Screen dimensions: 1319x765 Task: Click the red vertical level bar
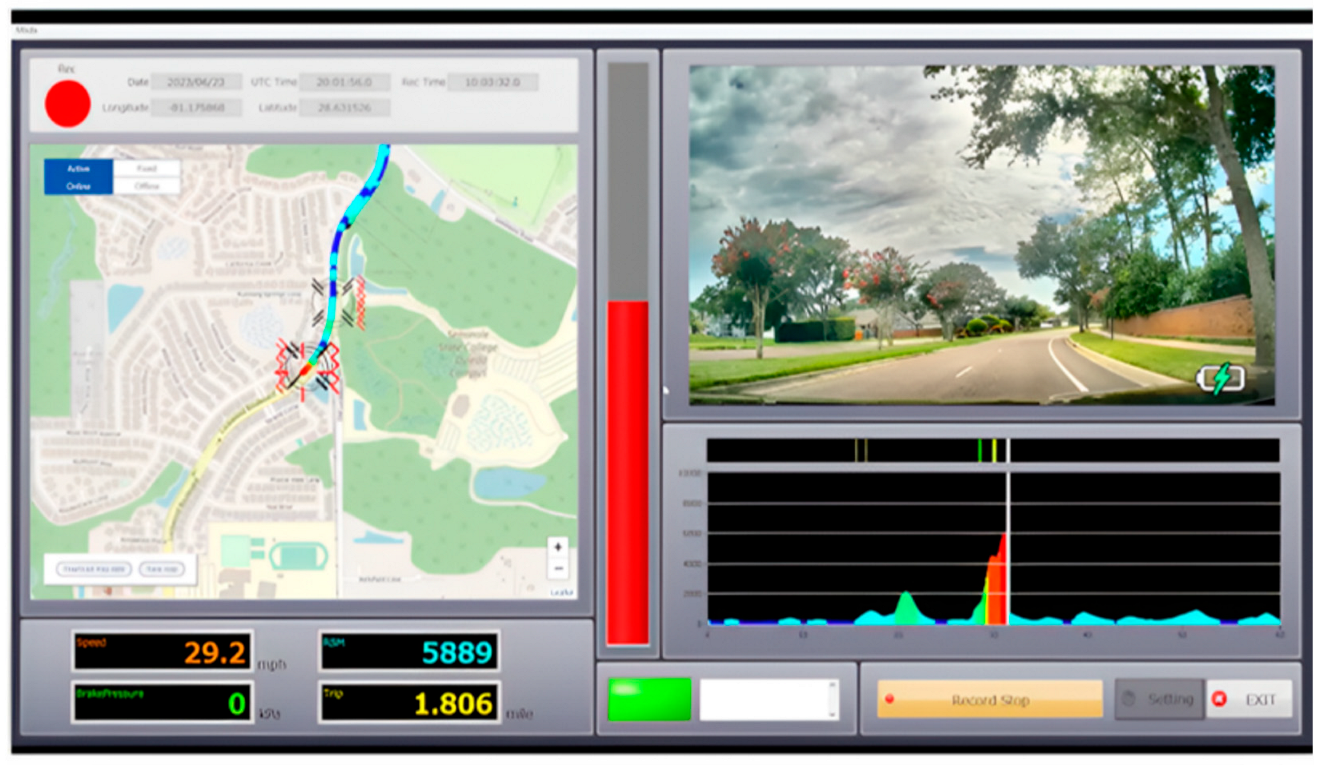pos(628,472)
